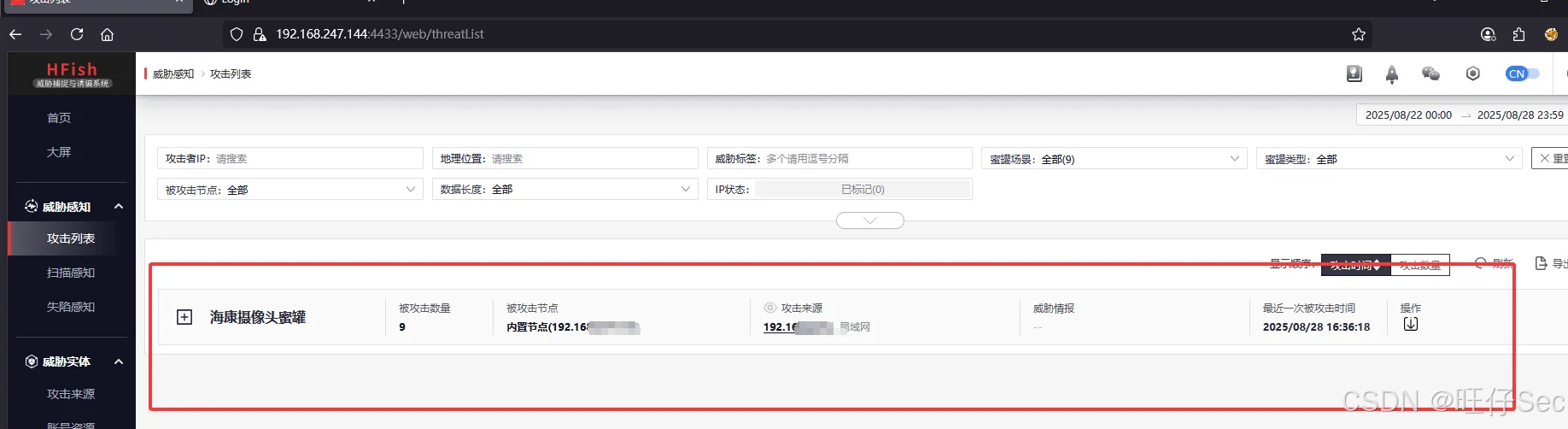Open 扫描感知 in the sidebar
The width and height of the screenshot is (1568, 429).
click(x=71, y=273)
